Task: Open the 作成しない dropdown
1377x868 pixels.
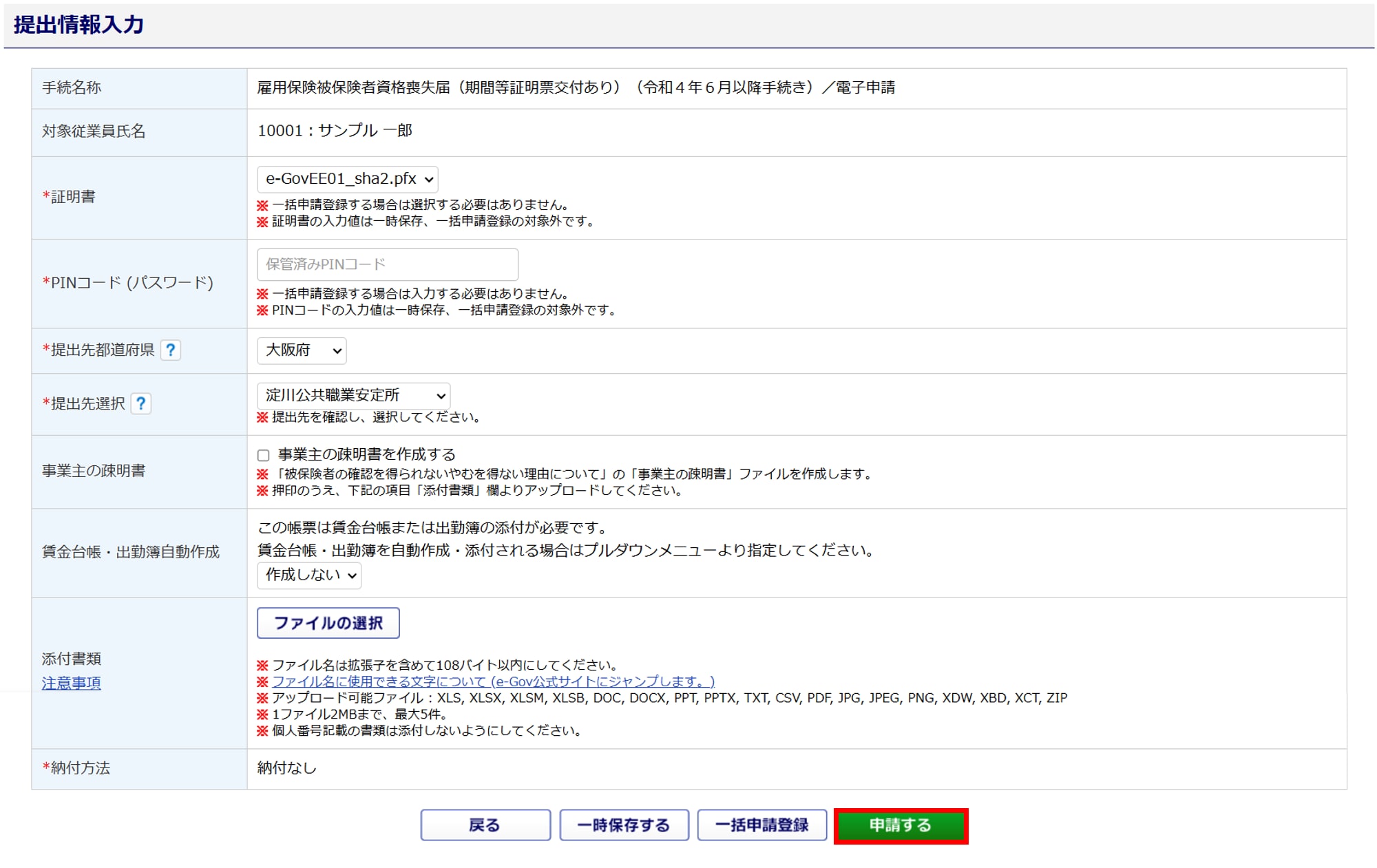Action: point(309,575)
